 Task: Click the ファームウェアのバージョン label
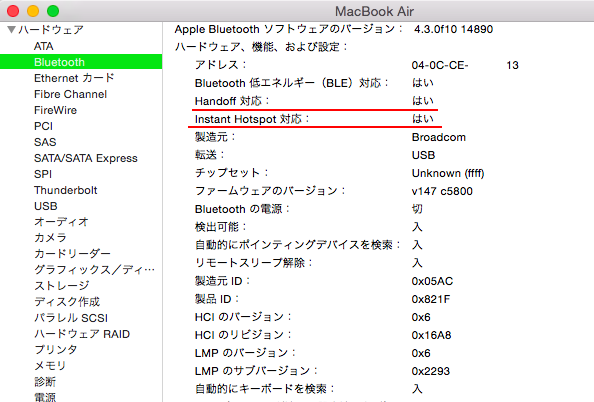tap(270, 191)
